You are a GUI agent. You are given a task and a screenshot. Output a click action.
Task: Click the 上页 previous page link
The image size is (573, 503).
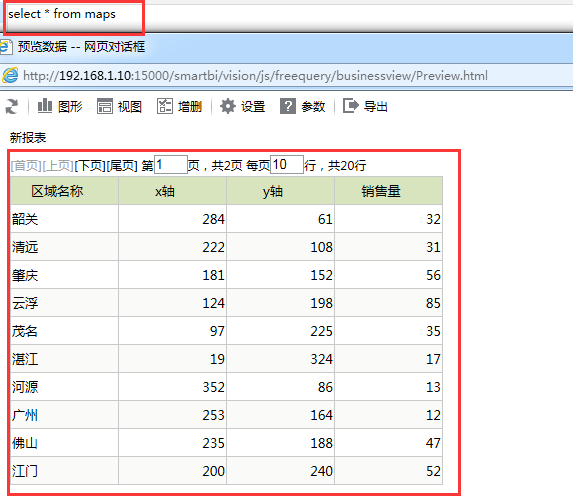pos(58,166)
